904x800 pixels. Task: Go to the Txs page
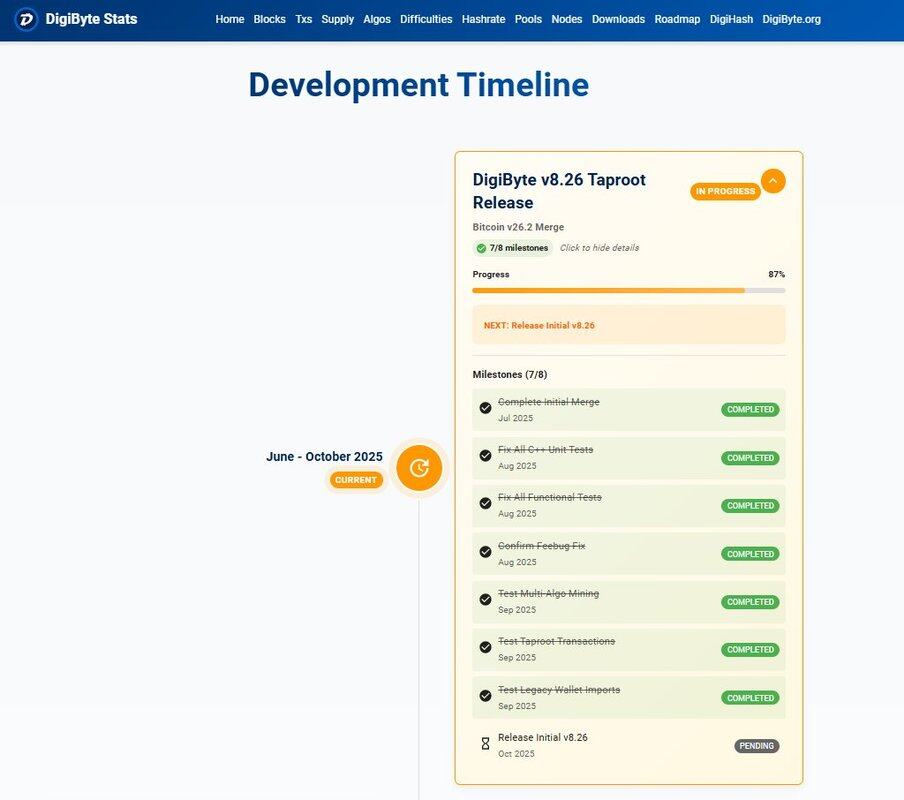[304, 19]
